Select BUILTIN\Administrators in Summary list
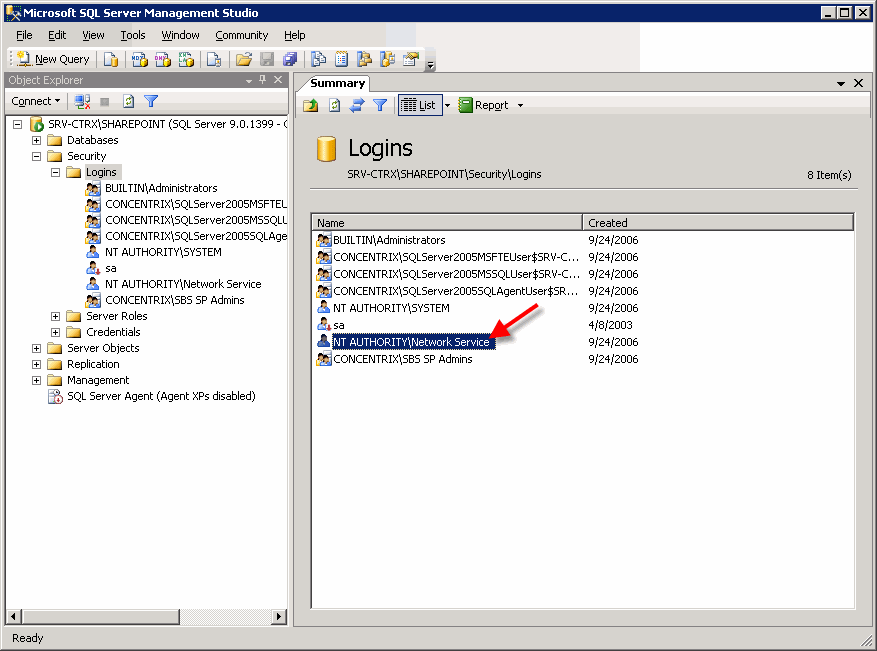 pyautogui.click(x=389, y=240)
